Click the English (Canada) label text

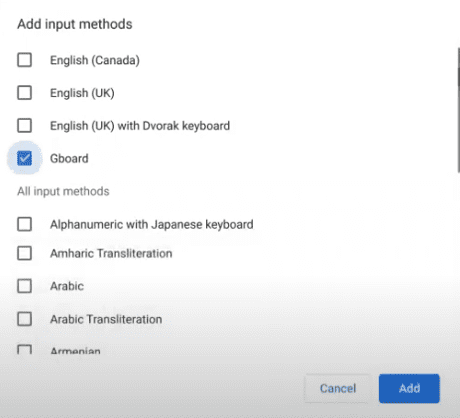(95, 60)
